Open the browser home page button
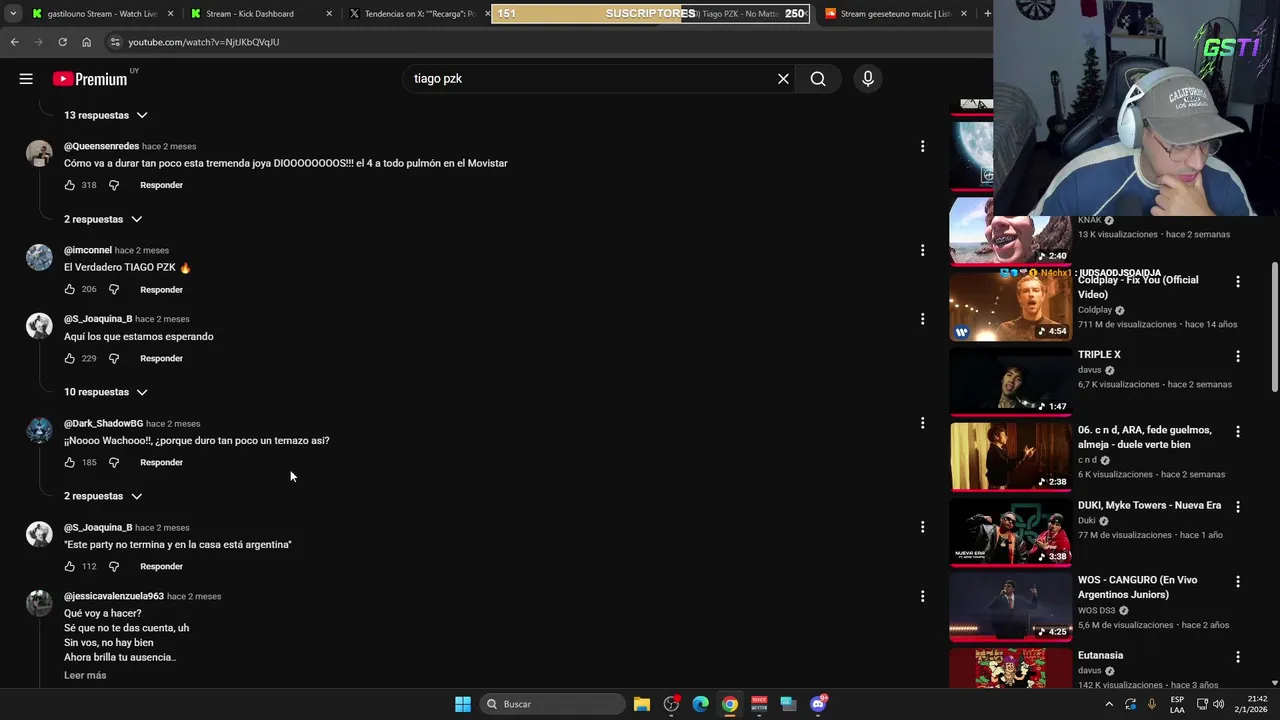Screen dimensions: 1280x720 (x=86, y=42)
